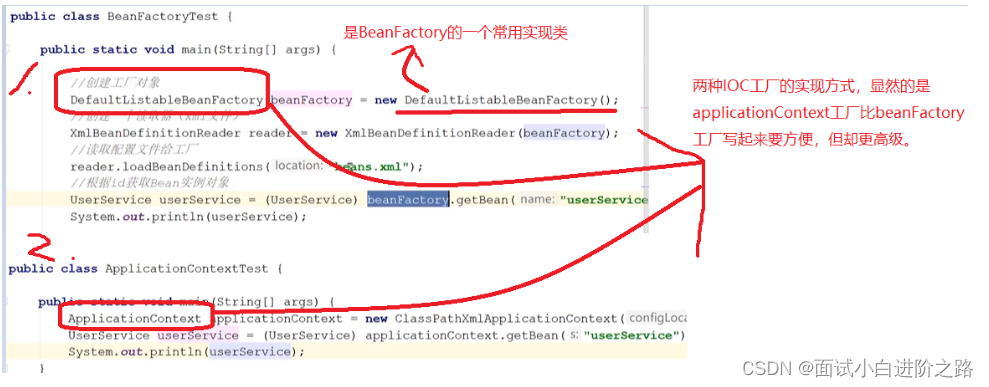Click the beanFactory variable being declared
The width and height of the screenshot is (989, 387).
312,100
